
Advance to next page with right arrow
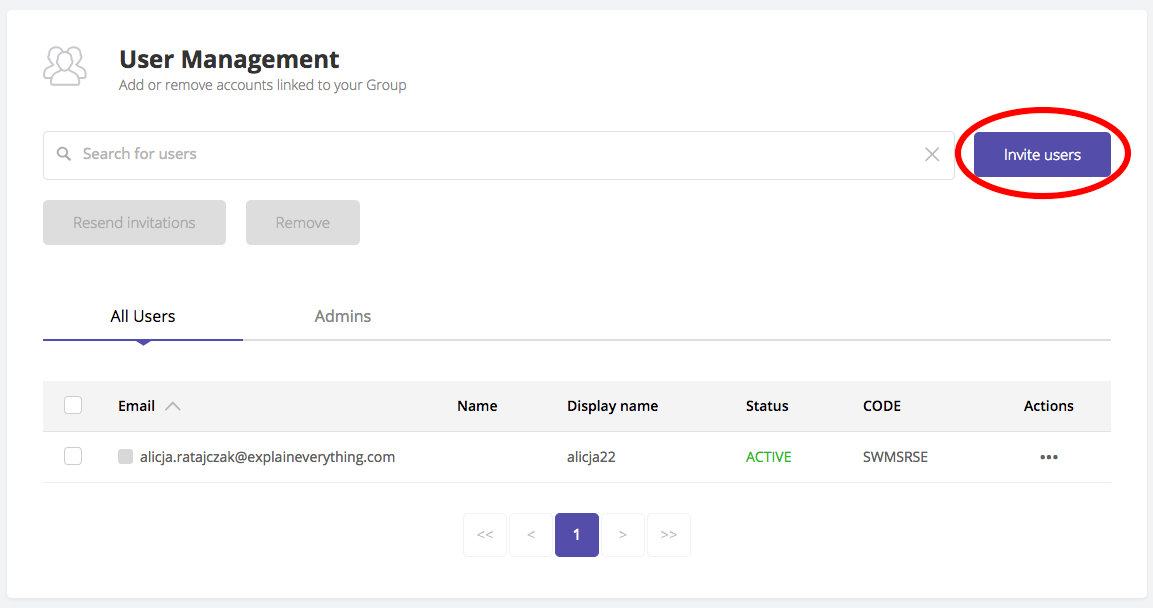pyautogui.click(x=622, y=534)
